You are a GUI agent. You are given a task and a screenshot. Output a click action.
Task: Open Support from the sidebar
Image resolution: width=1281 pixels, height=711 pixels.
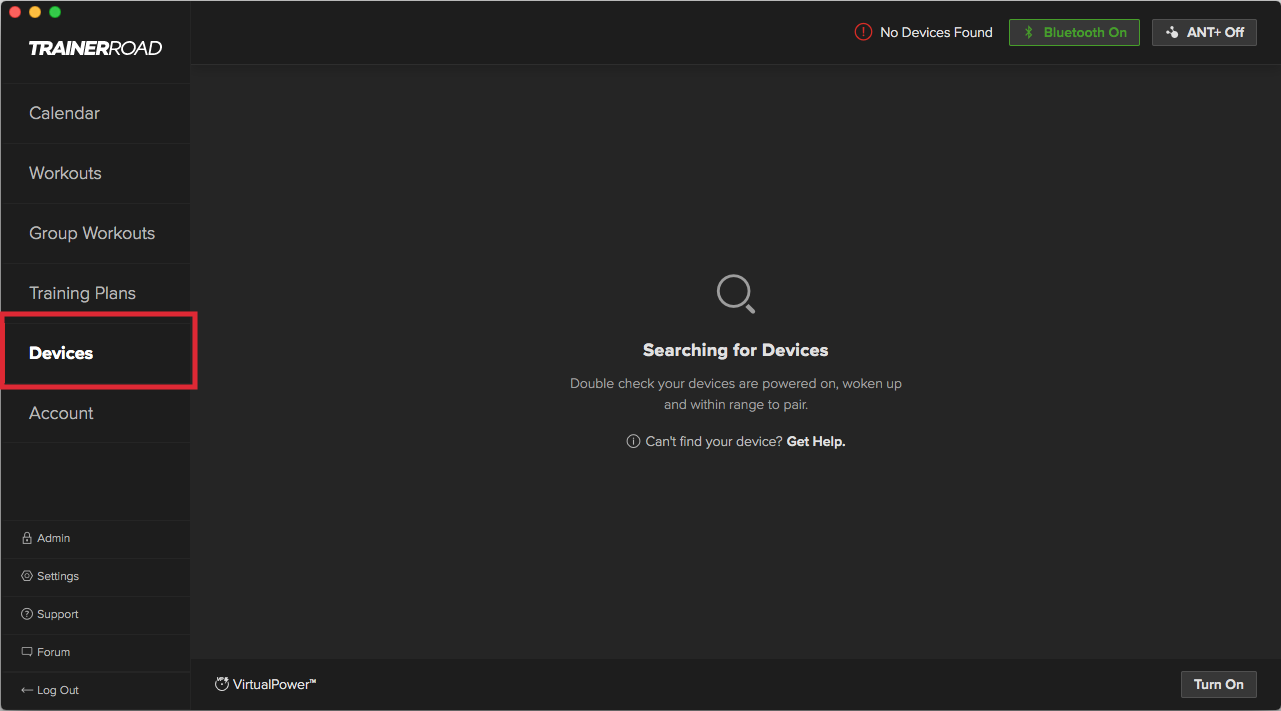[x=95, y=614]
